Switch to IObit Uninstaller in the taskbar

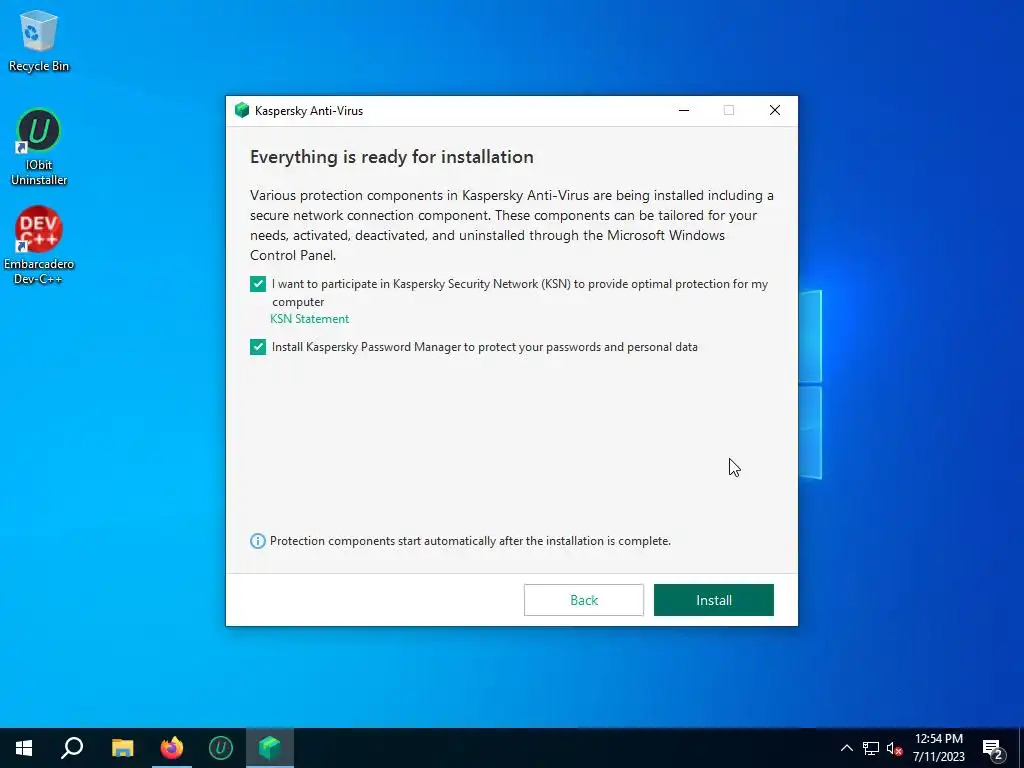pyautogui.click(x=221, y=748)
